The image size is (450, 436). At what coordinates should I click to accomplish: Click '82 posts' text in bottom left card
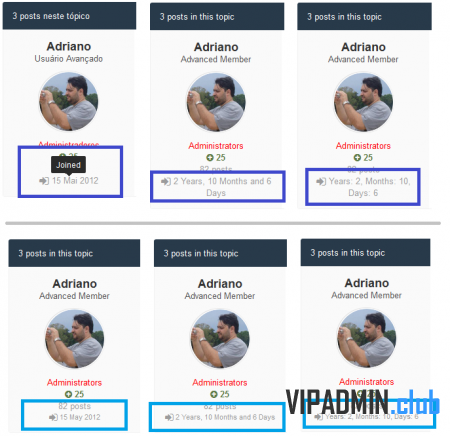pos(75,406)
